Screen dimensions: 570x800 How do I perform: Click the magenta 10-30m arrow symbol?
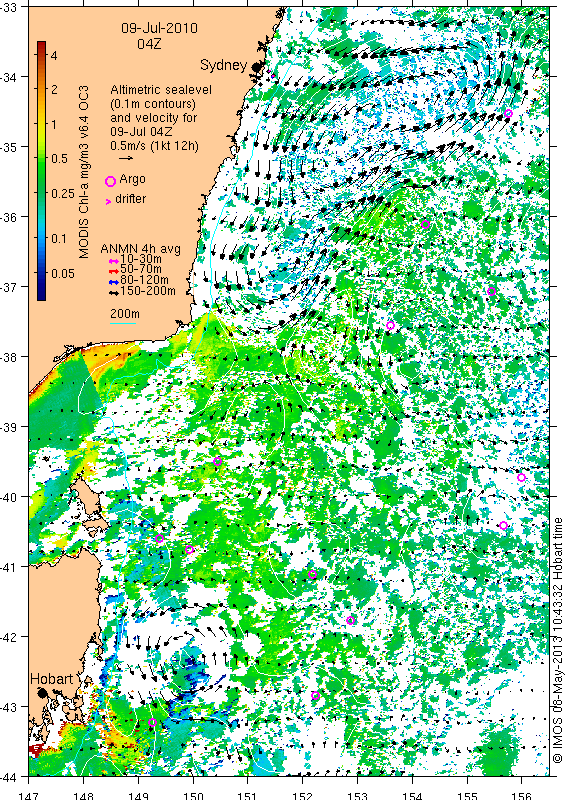[x=113, y=261]
